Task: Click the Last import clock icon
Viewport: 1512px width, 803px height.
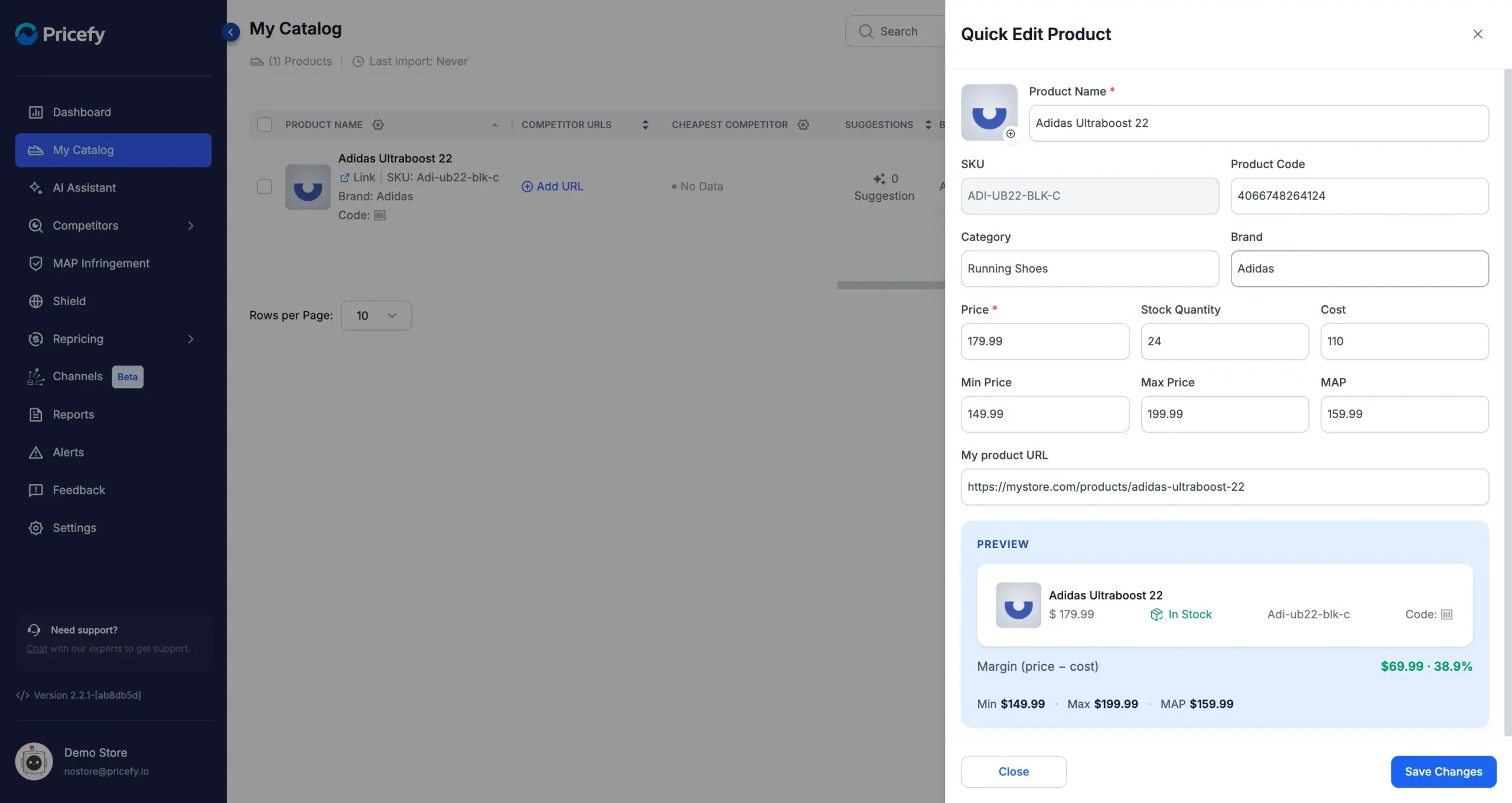Action: (x=358, y=61)
